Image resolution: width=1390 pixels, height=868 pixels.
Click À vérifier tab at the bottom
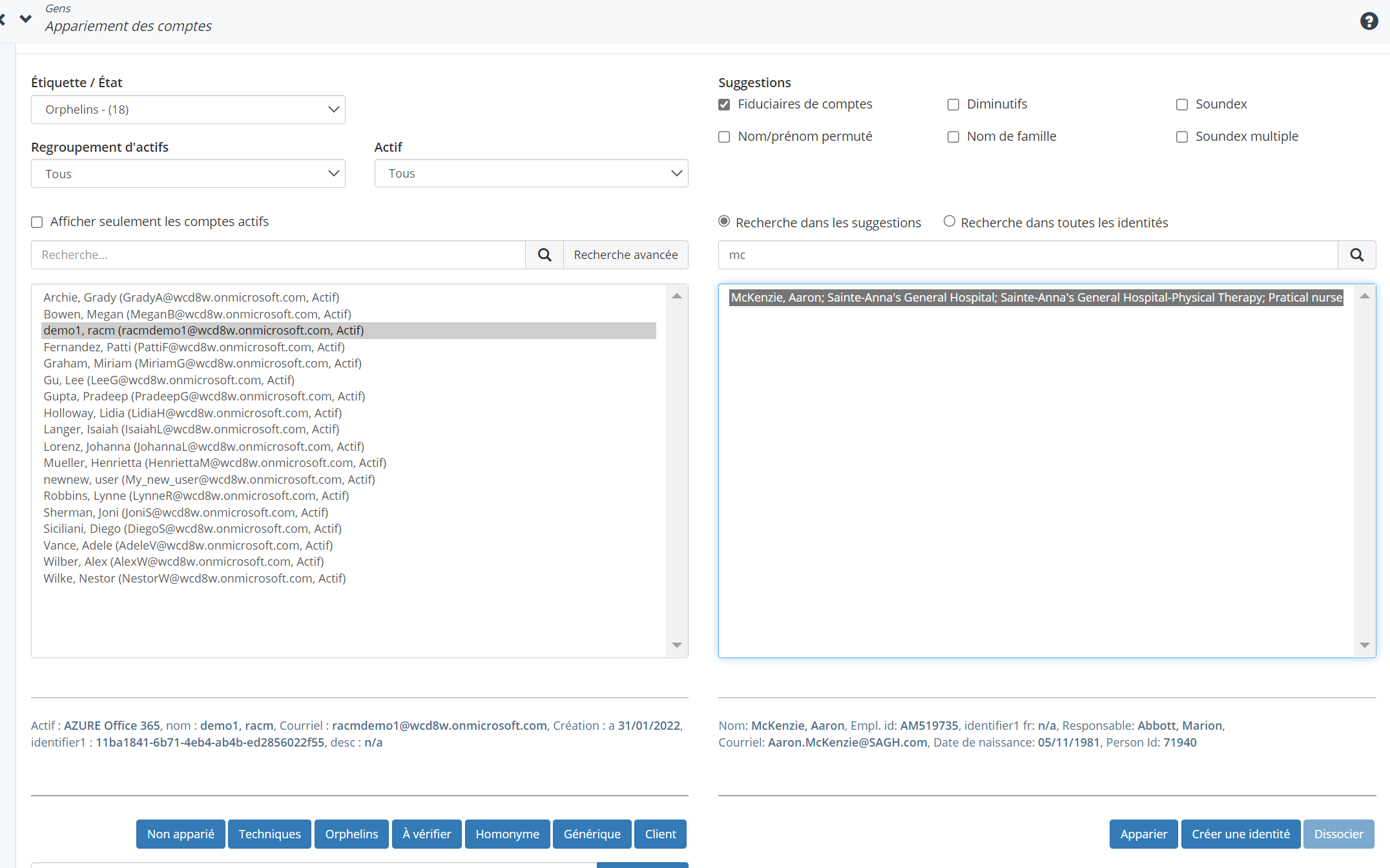(x=425, y=834)
